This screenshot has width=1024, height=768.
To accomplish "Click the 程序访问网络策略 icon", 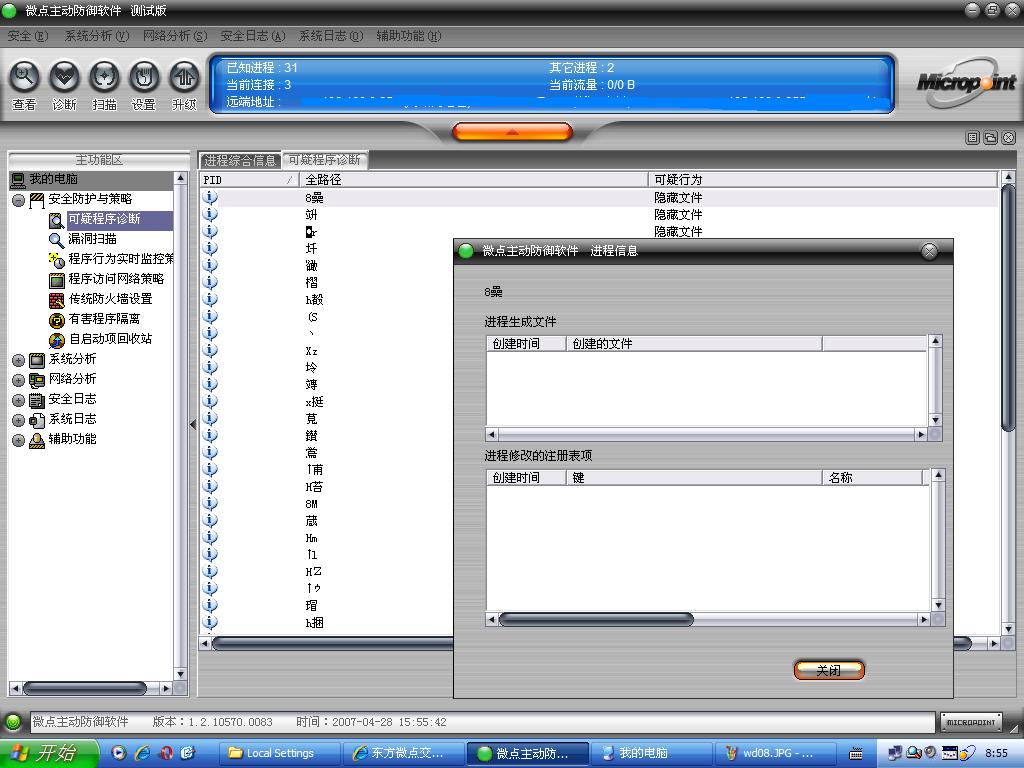I will pyautogui.click(x=57, y=280).
